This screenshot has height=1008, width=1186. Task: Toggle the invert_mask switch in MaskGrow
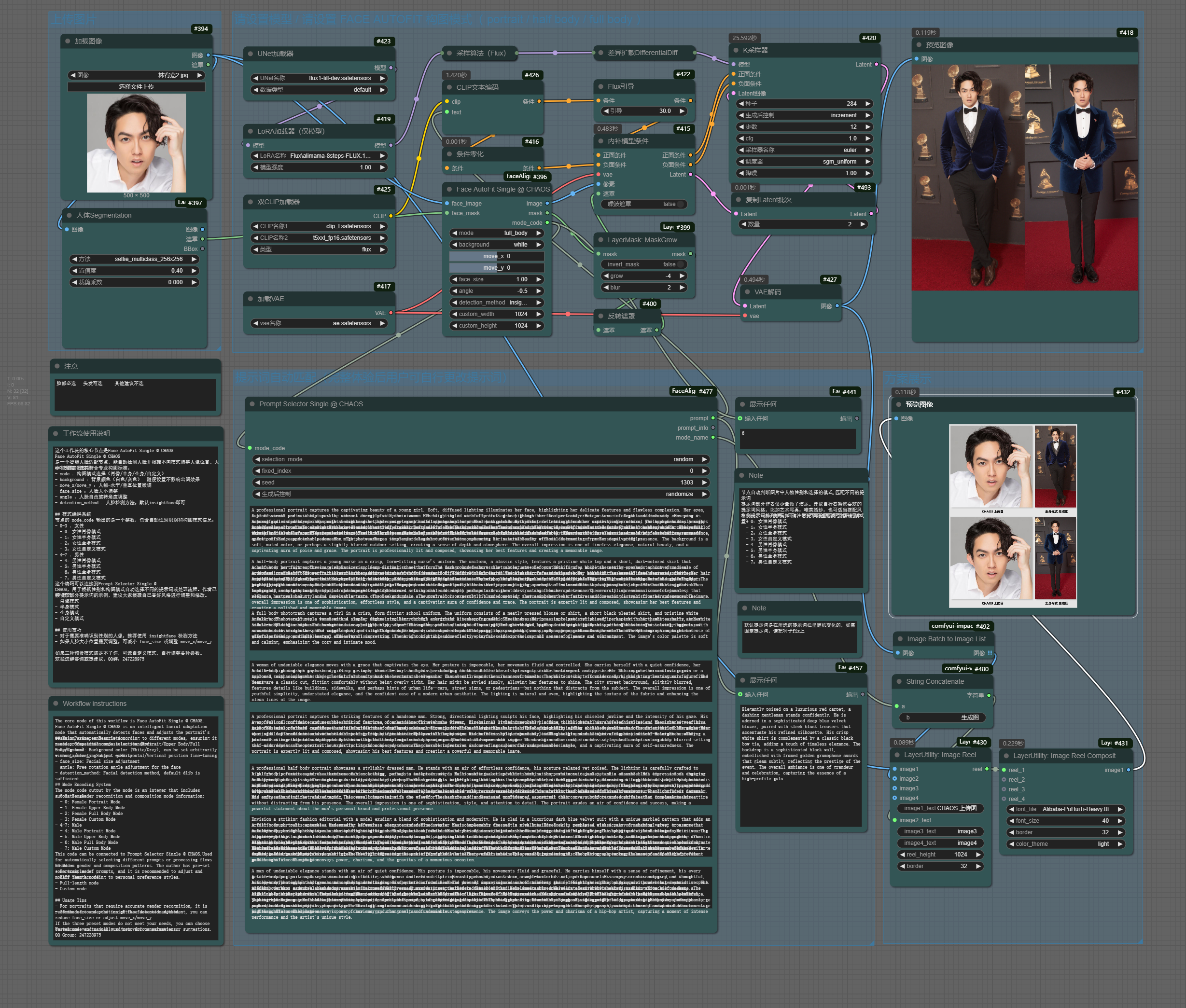click(x=643, y=264)
